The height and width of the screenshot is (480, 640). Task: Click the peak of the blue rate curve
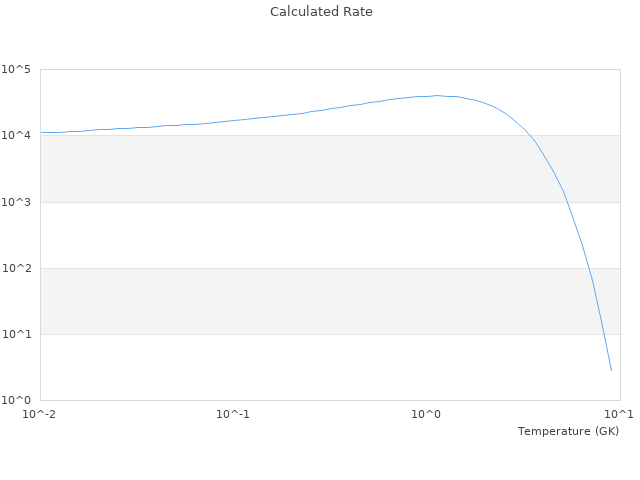click(x=436, y=96)
